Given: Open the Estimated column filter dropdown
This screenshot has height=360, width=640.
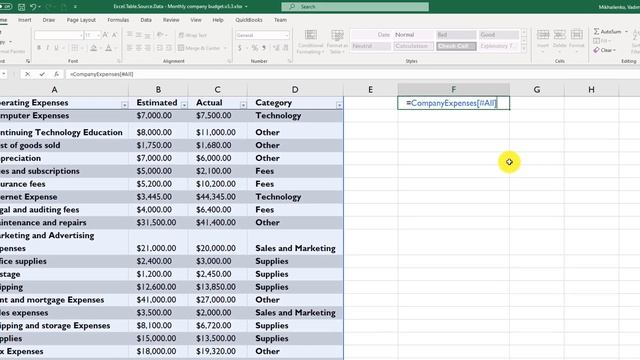Looking at the screenshot, I should [184, 105].
